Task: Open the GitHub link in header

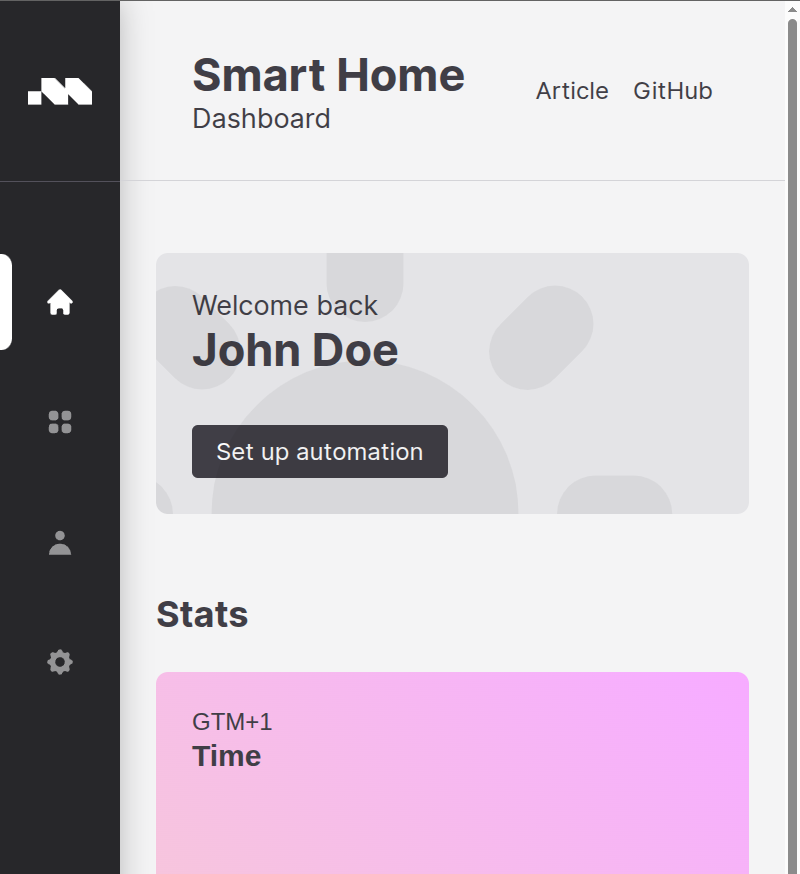Action: click(x=672, y=91)
